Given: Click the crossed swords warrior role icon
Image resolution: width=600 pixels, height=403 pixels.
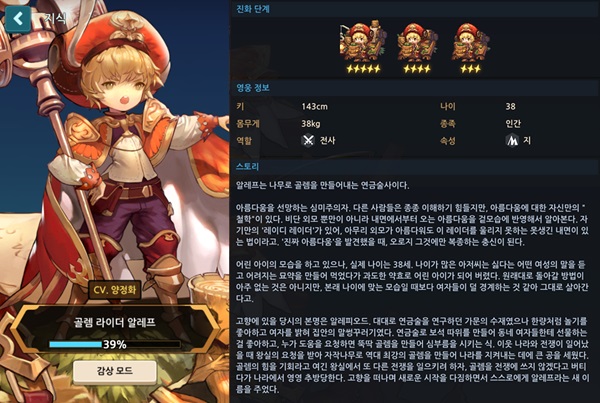Looking at the screenshot, I should [308, 140].
